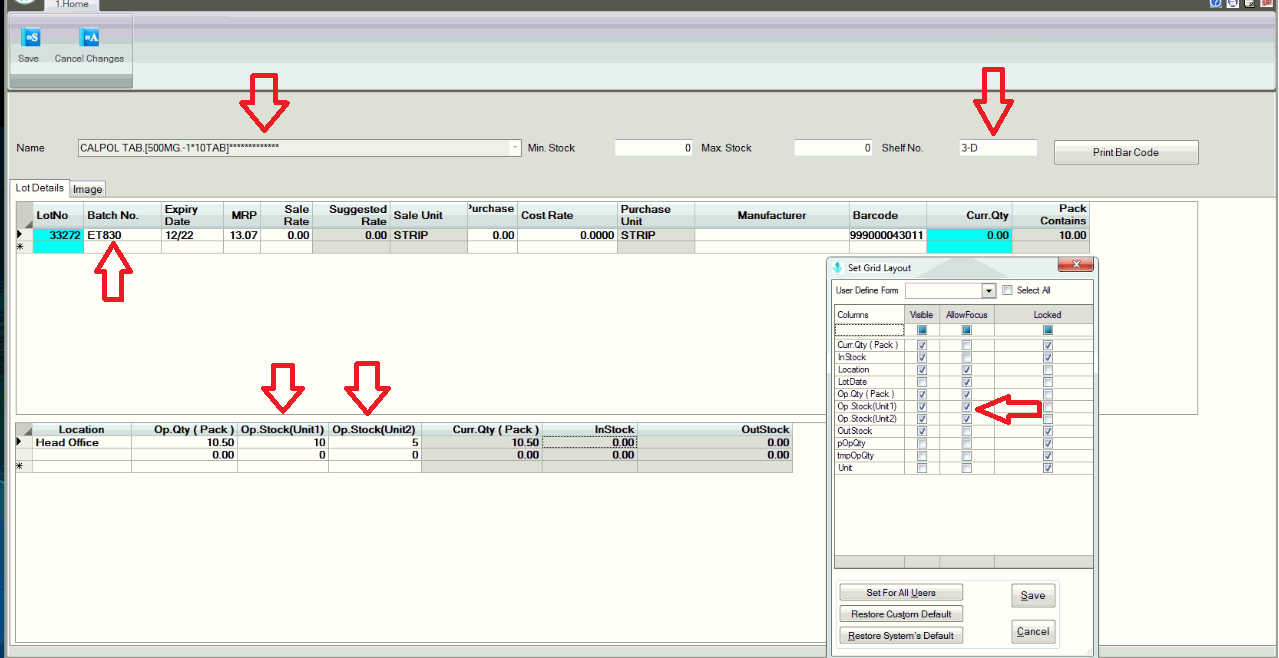
Task: Toggle AllowFocus for Location row
Action: pos(966,370)
